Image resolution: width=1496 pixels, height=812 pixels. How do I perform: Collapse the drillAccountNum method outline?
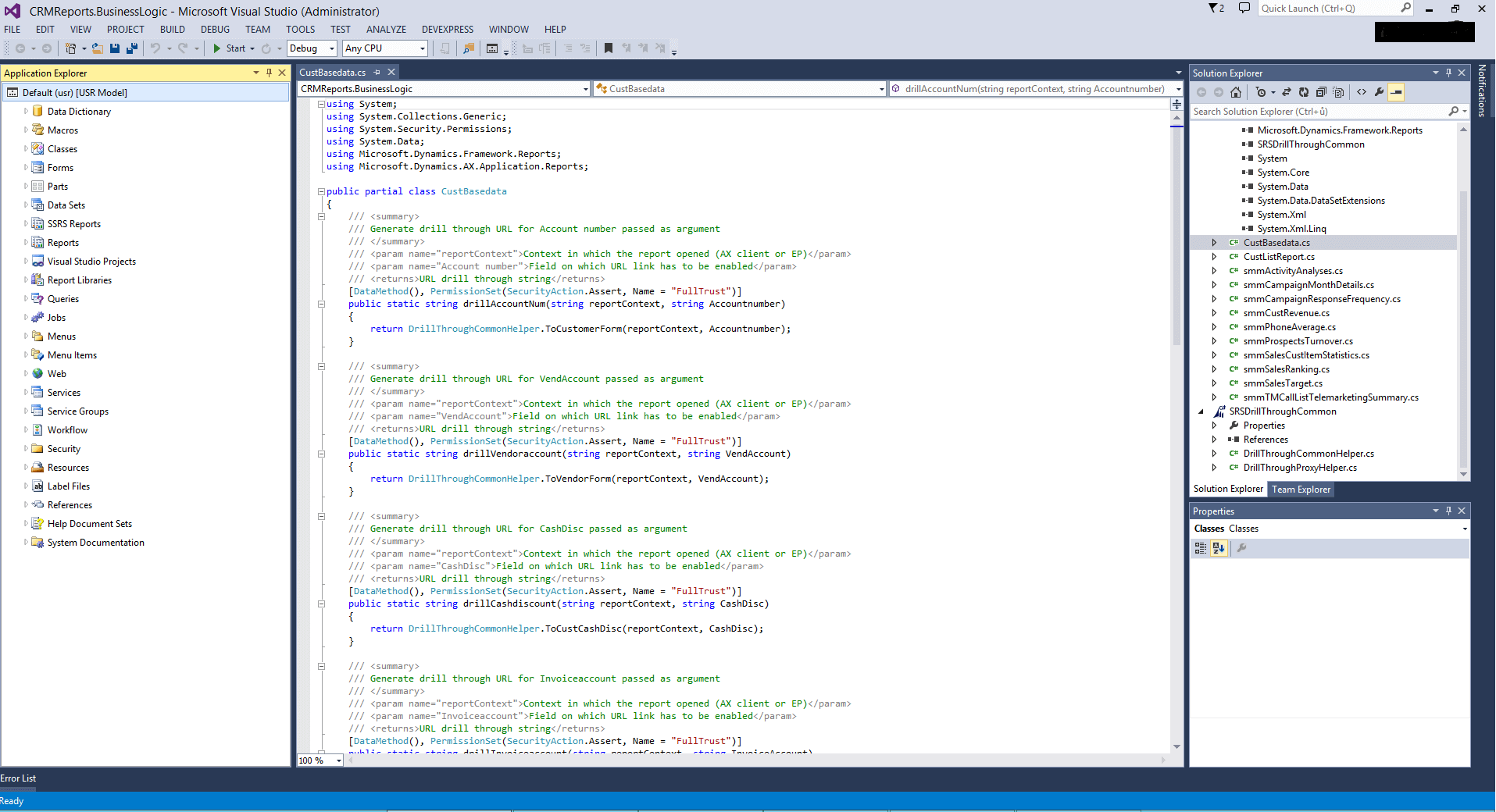(321, 304)
